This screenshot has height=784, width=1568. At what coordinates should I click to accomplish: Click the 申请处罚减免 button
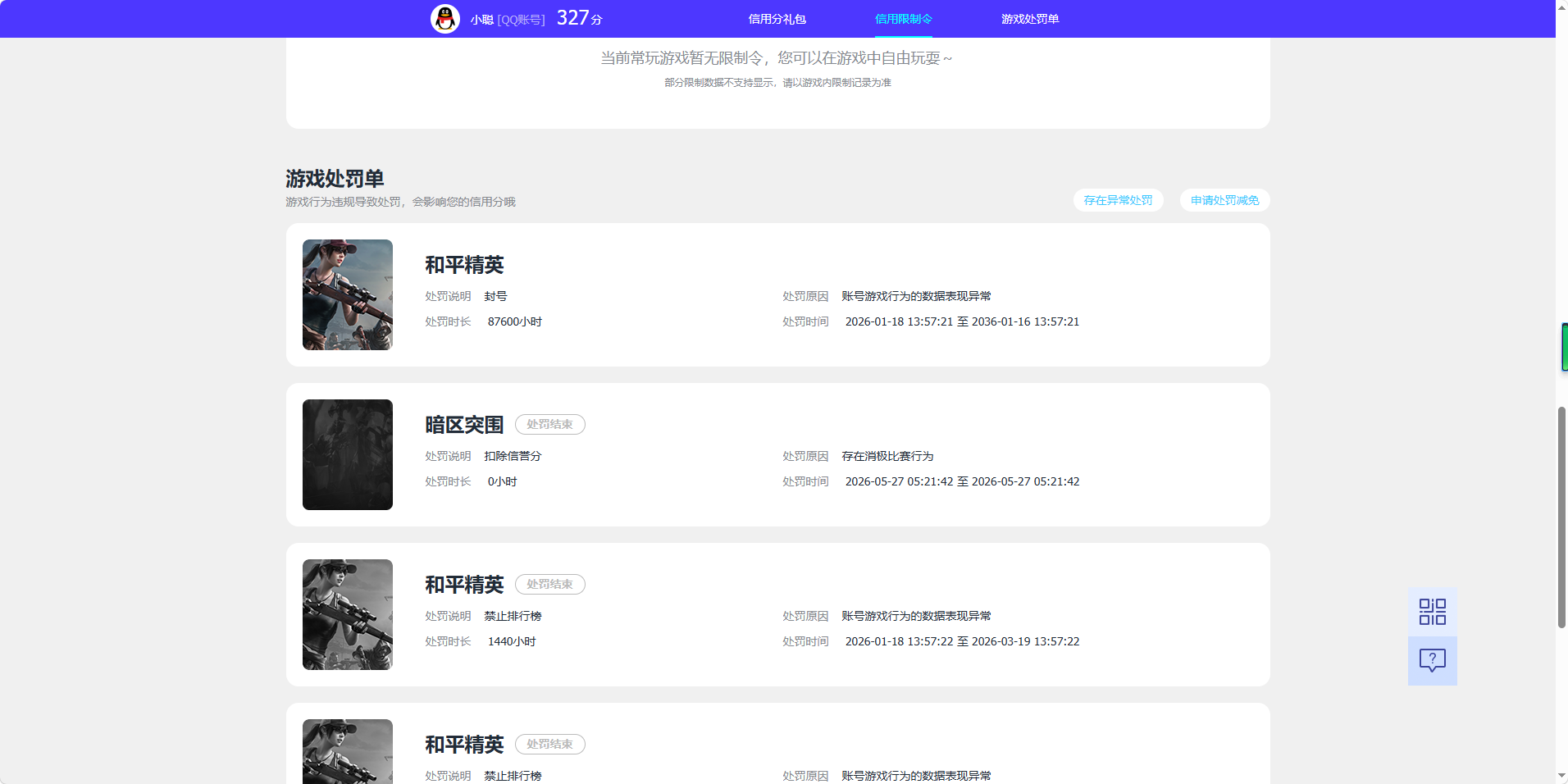tap(1225, 200)
